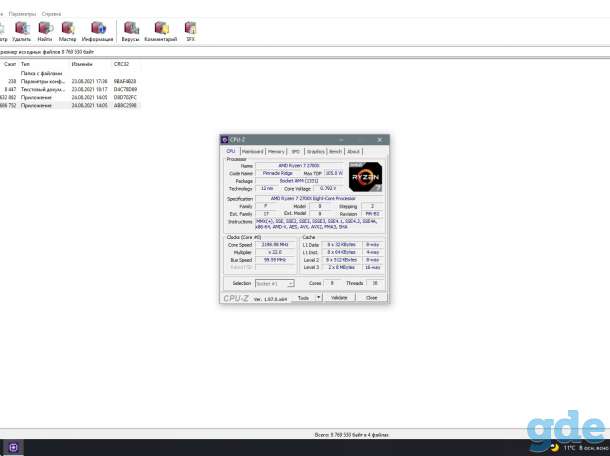Open the Graphics tab in CPU-Z
The image size is (610, 456).
pos(316,151)
